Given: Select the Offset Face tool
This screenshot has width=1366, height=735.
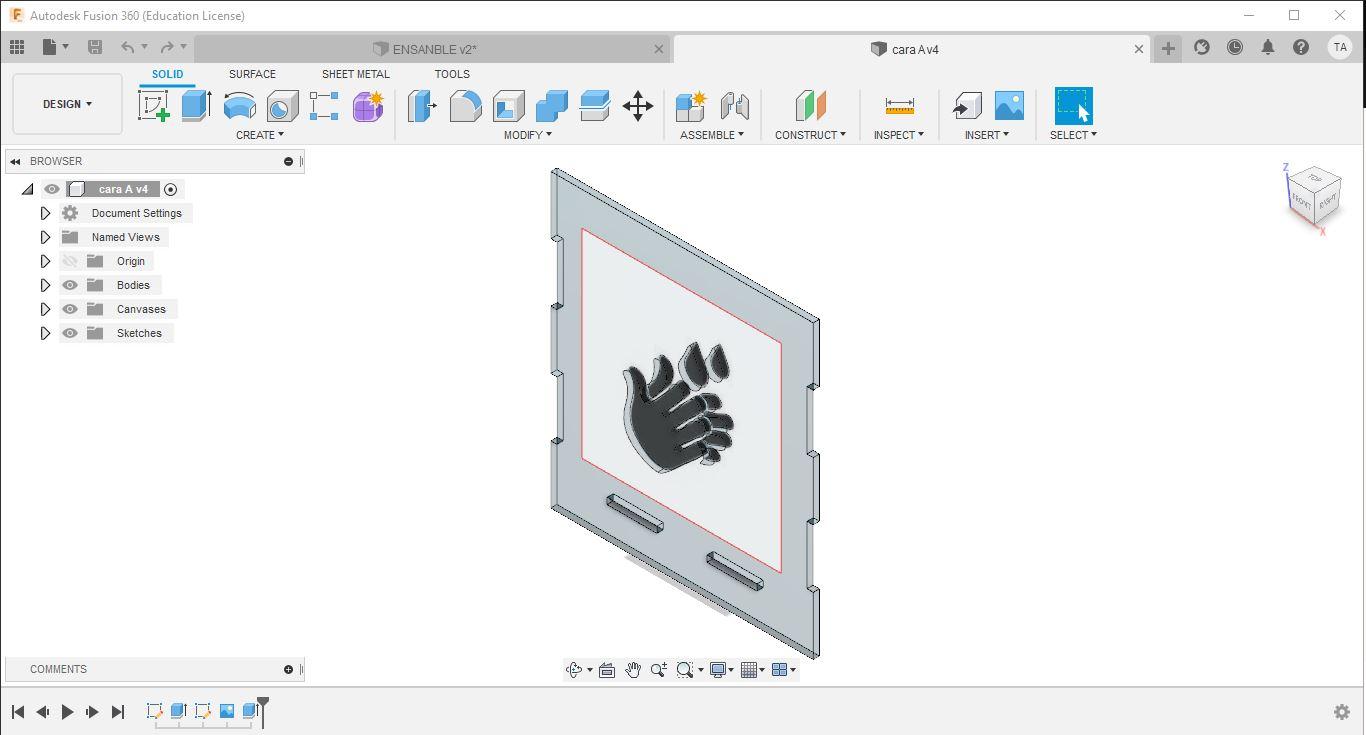Looking at the screenshot, I should point(594,106).
